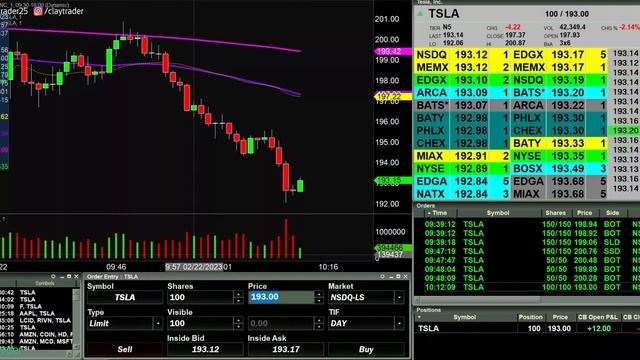
Task: Click the ARCA 193.09 bid row
Action: click(462, 93)
